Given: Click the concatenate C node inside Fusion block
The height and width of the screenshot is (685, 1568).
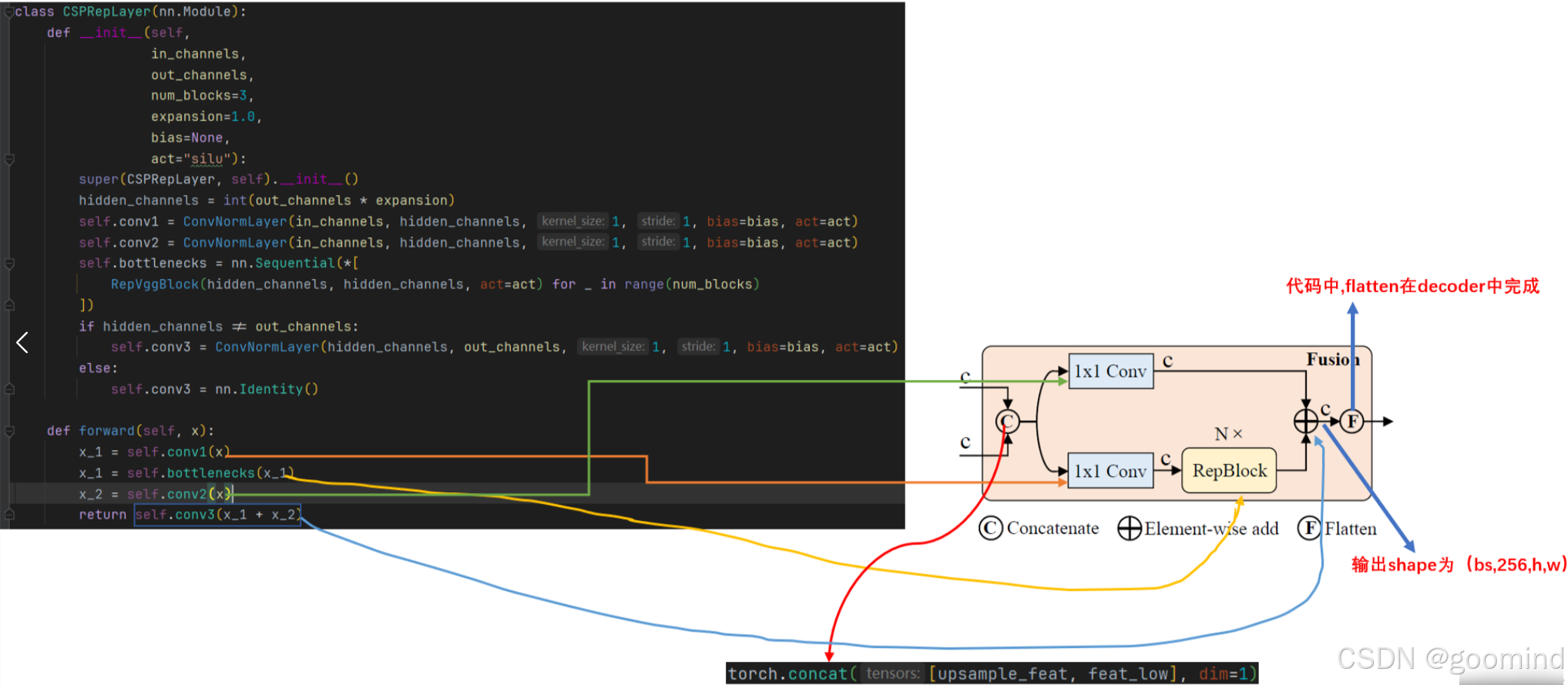Looking at the screenshot, I should (1007, 421).
